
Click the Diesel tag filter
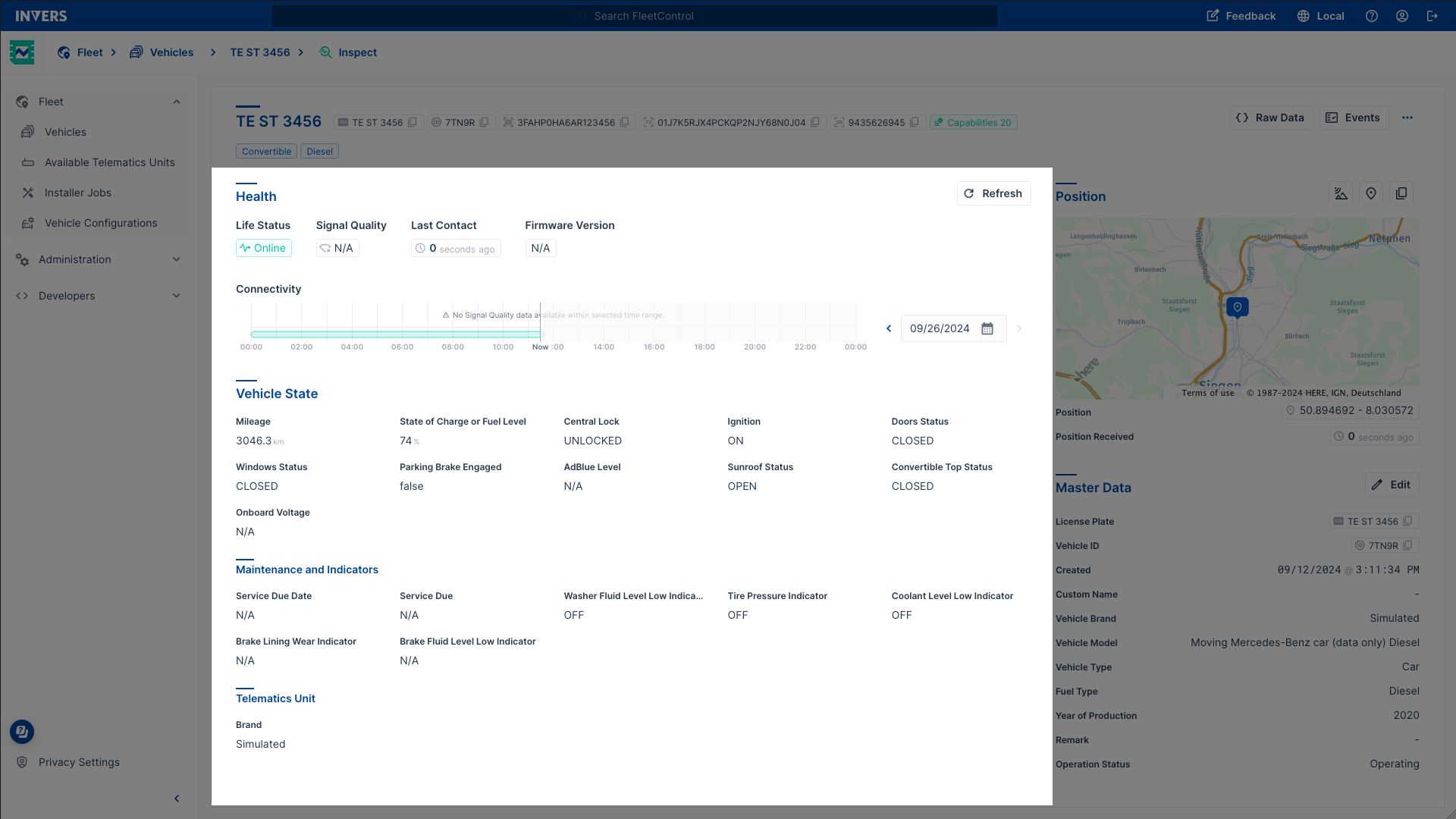[320, 151]
